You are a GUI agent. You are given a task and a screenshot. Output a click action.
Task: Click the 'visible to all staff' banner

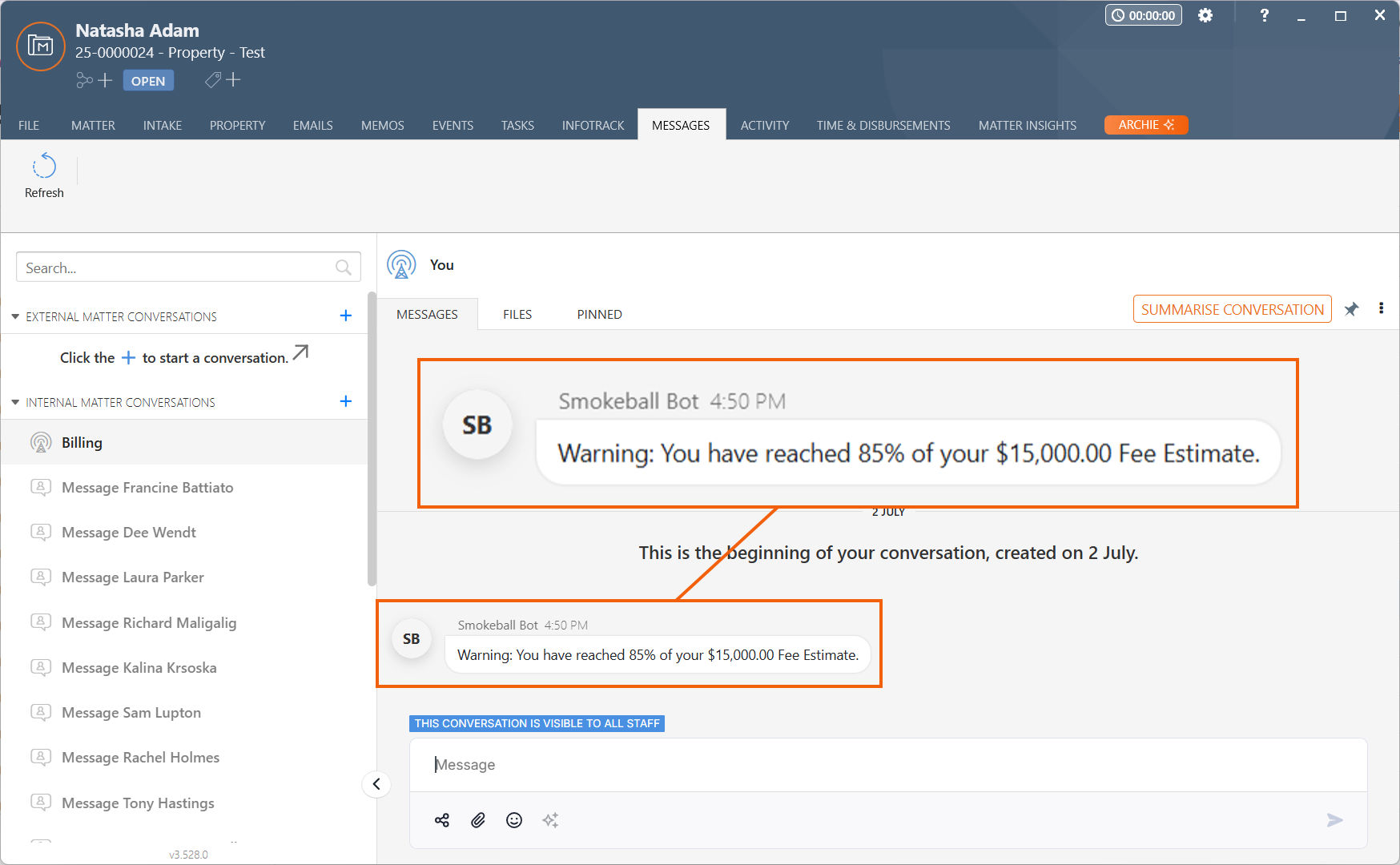coord(537,723)
